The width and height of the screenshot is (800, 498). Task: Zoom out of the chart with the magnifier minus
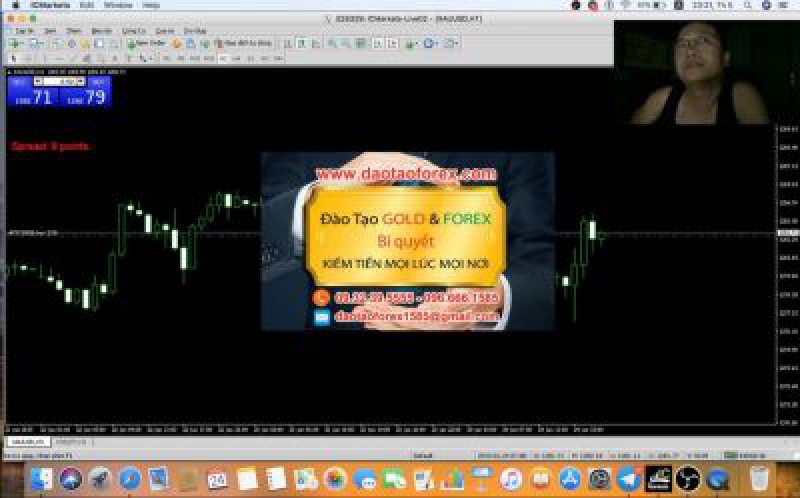tap(345, 43)
